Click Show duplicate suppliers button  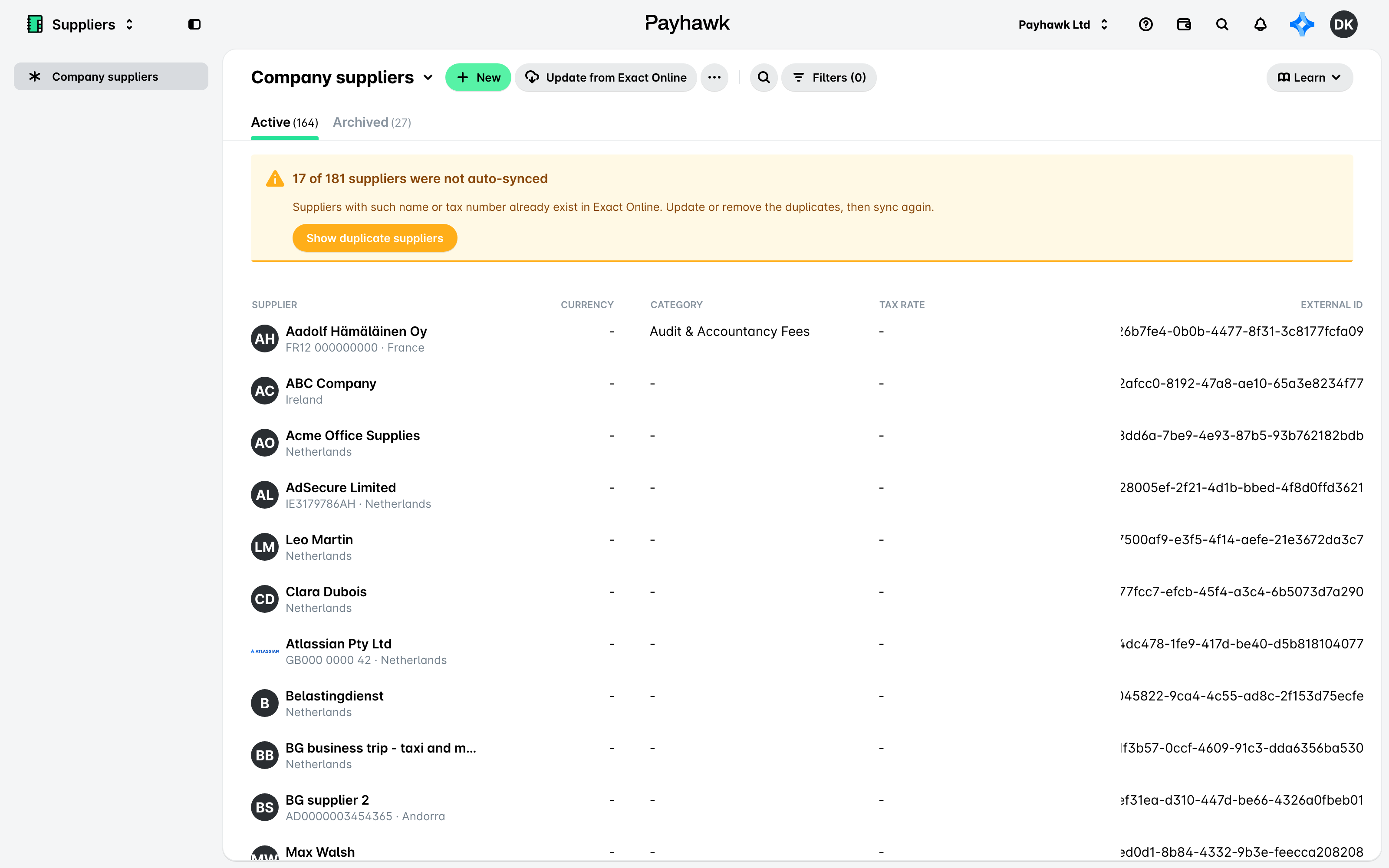point(375,238)
